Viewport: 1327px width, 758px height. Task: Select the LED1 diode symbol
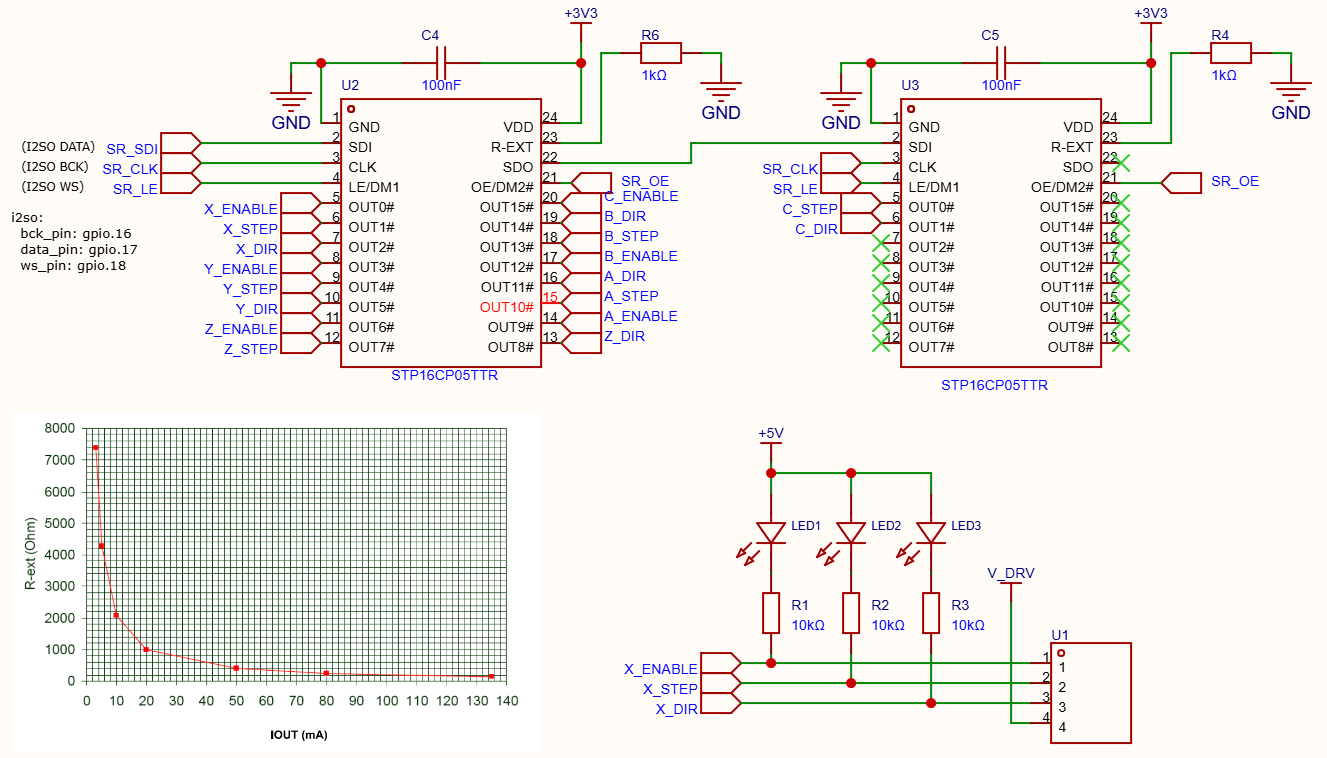(771, 533)
